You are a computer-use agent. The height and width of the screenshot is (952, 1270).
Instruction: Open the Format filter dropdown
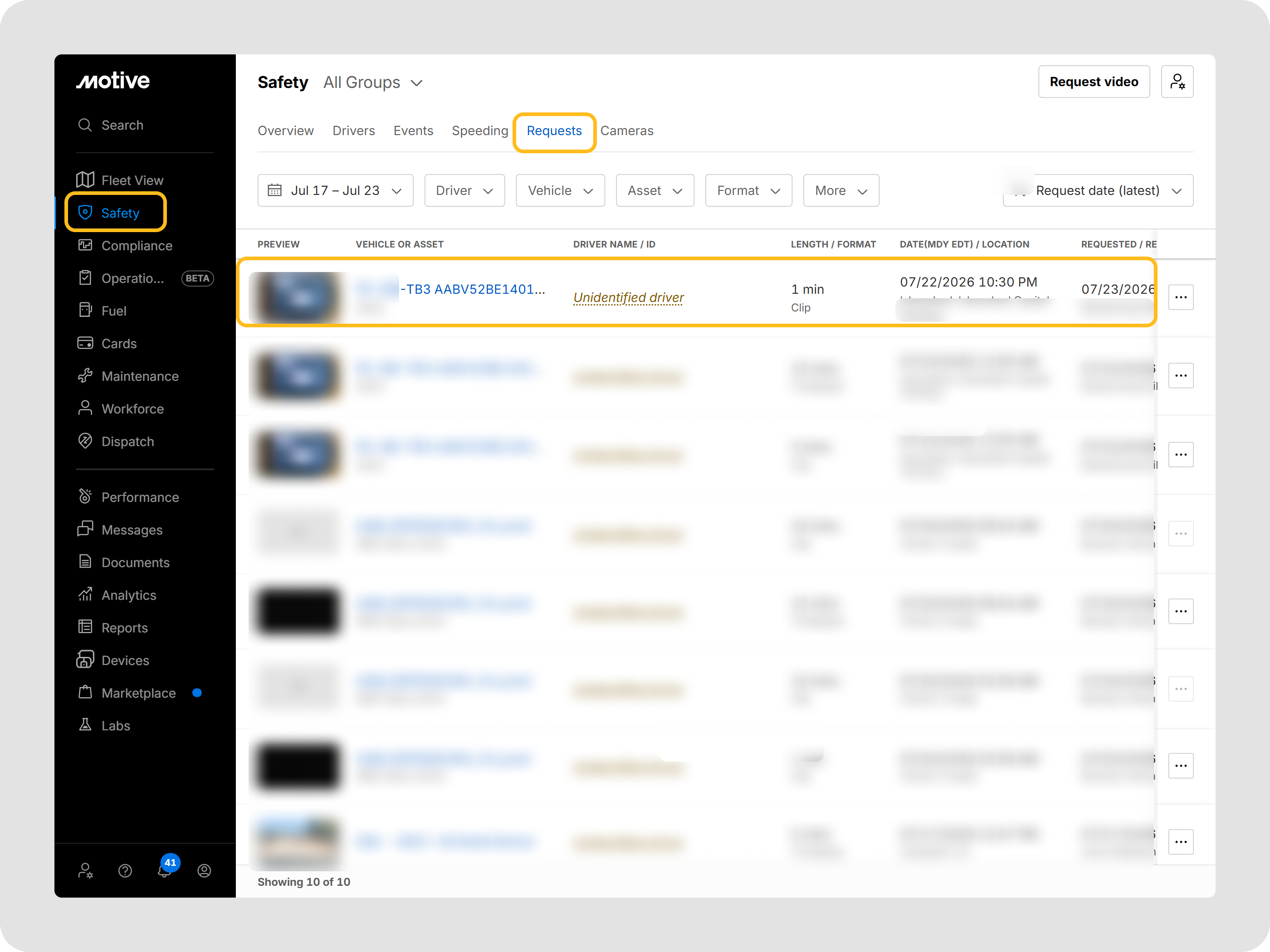pyautogui.click(x=749, y=190)
